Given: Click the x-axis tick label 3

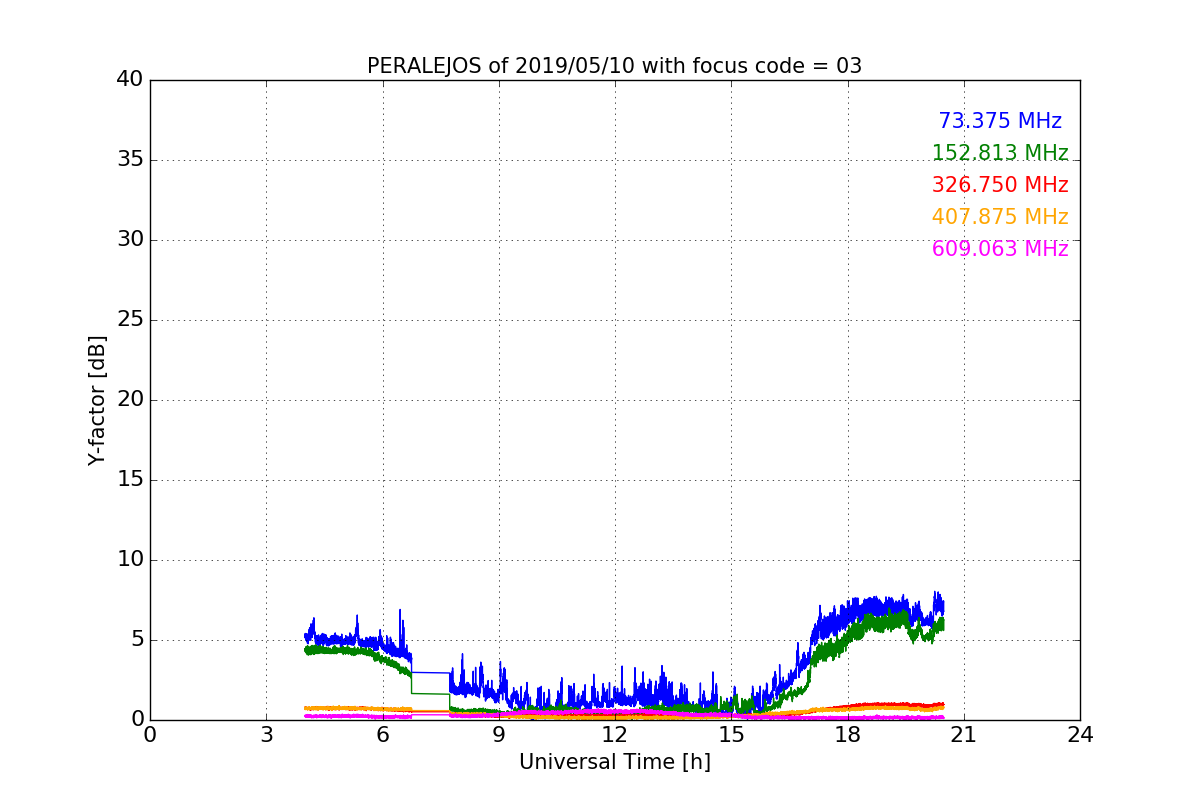Looking at the screenshot, I should 266,735.
